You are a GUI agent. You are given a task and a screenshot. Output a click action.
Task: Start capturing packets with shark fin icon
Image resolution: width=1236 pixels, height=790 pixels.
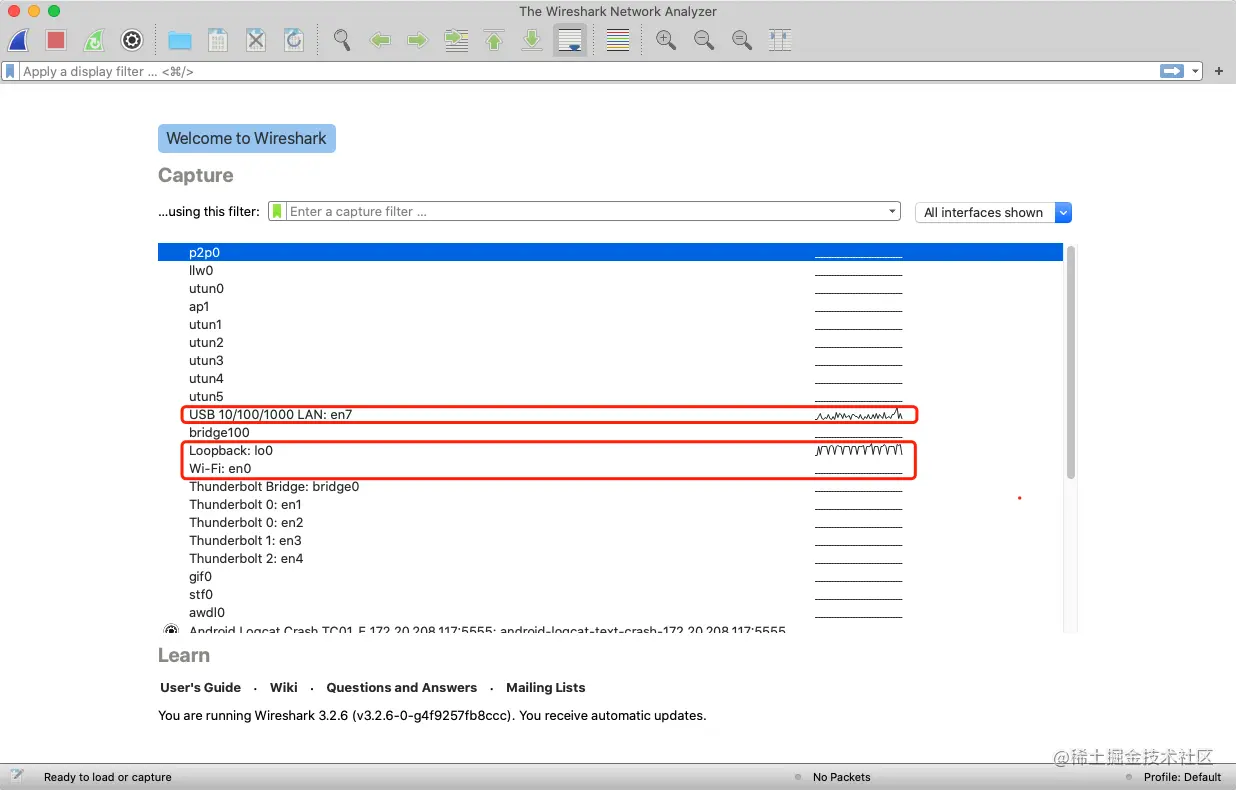tap(18, 40)
